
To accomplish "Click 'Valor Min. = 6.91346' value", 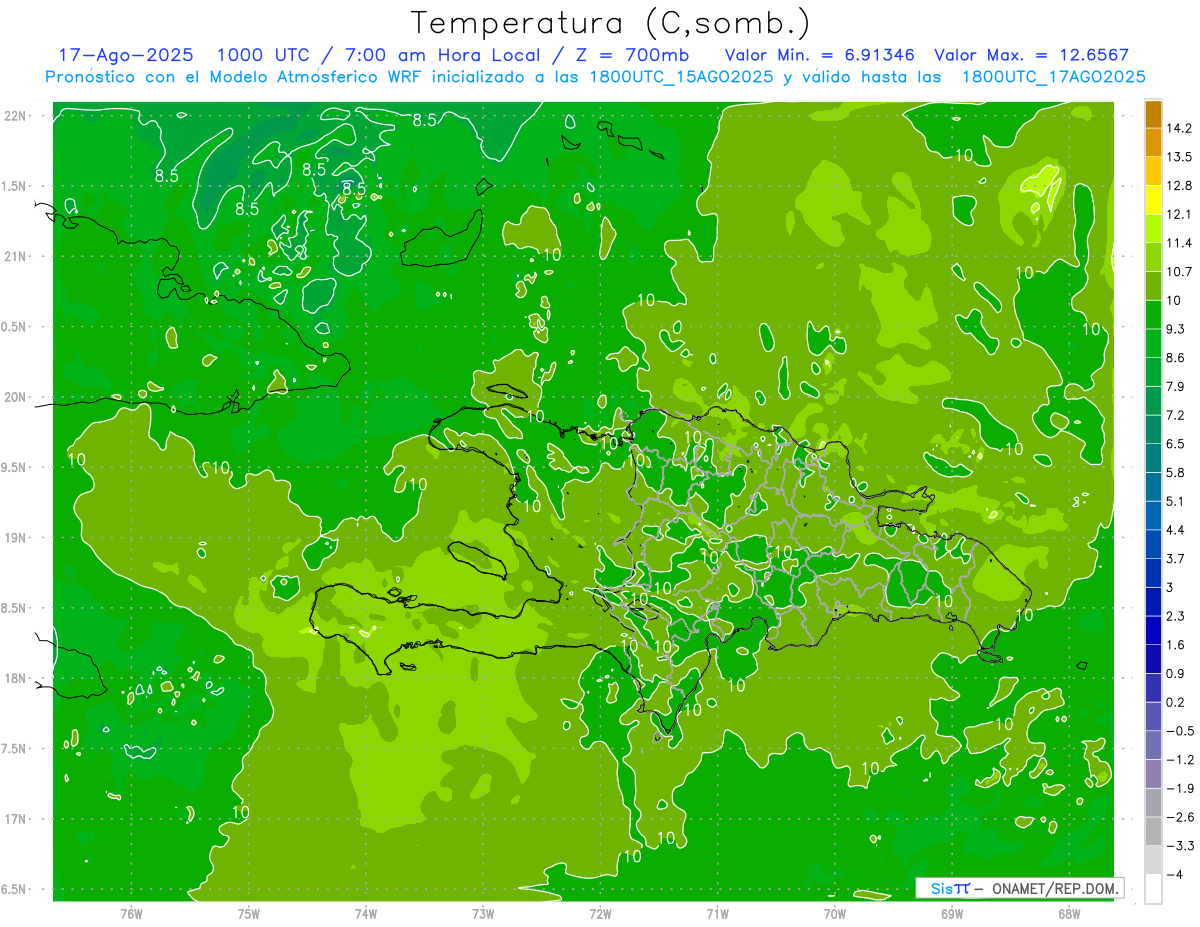I will (822, 55).
